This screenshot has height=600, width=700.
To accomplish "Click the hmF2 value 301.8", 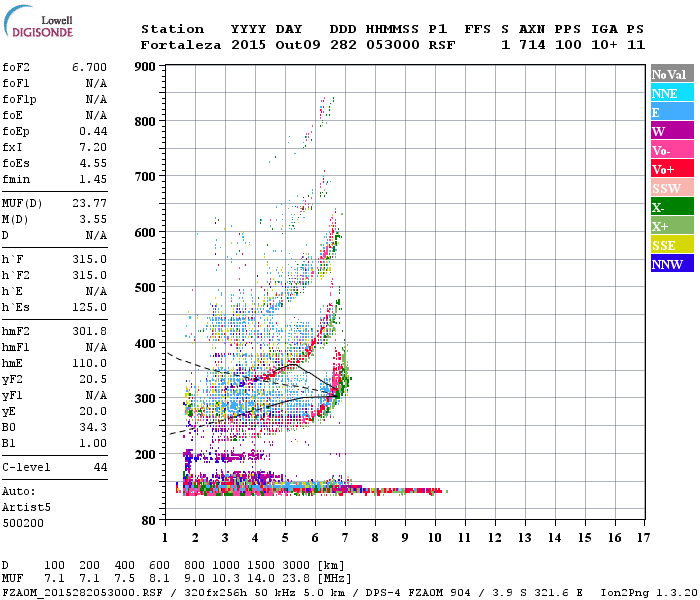I will tap(89, 332).
